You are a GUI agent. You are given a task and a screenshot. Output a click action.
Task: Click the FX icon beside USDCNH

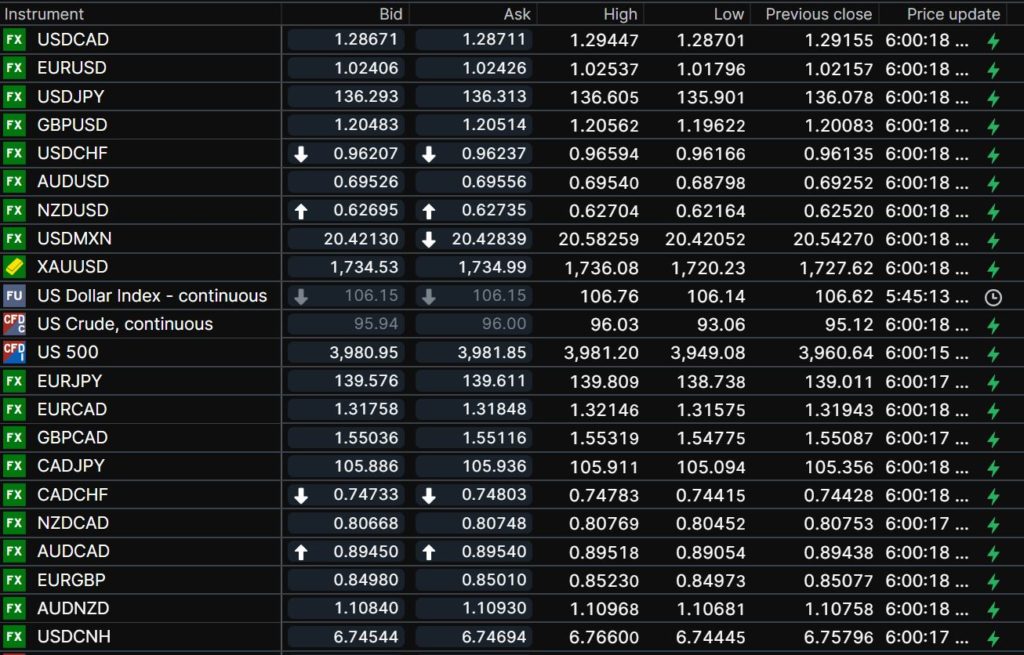[x=14, y=637]
